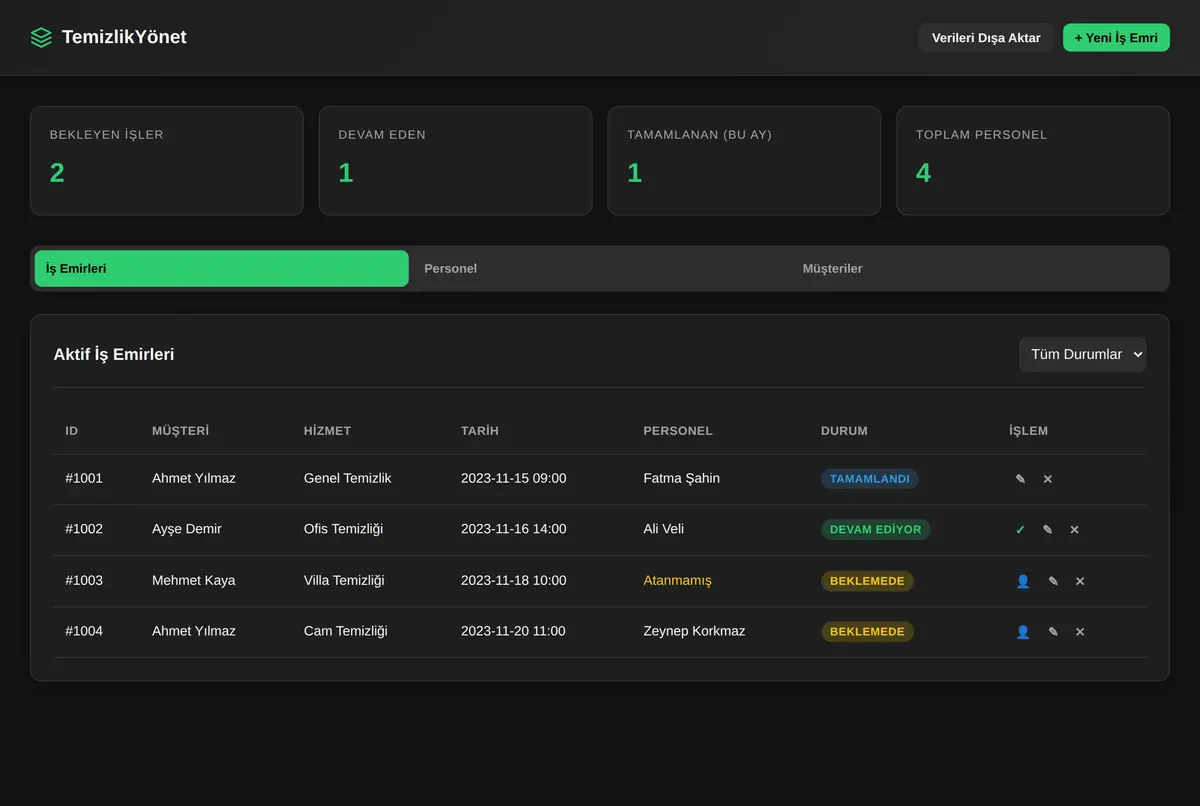Click the Toplam Personel stat card
This screenshot has width=1200, height=806.
[x=1033, y=161]
